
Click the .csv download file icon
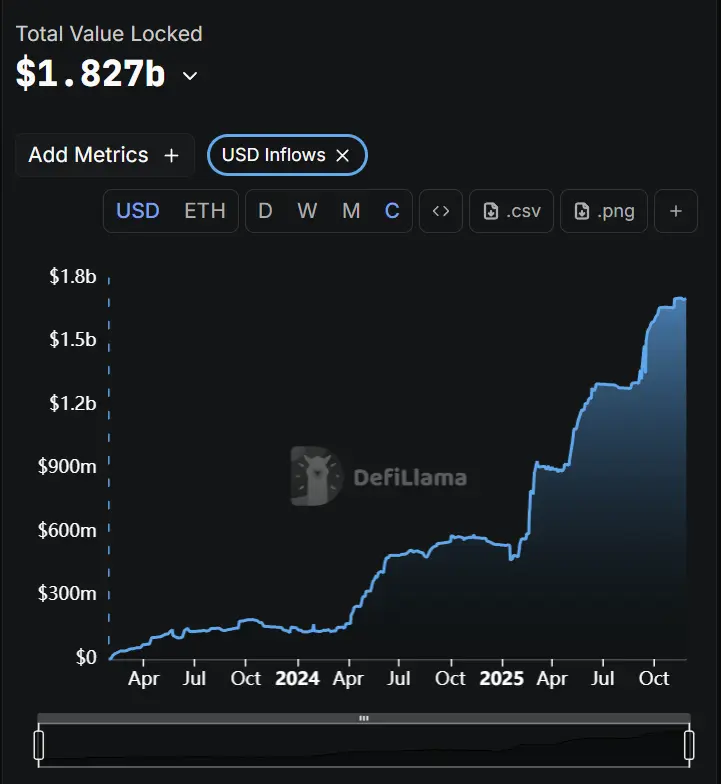point(490,211)
